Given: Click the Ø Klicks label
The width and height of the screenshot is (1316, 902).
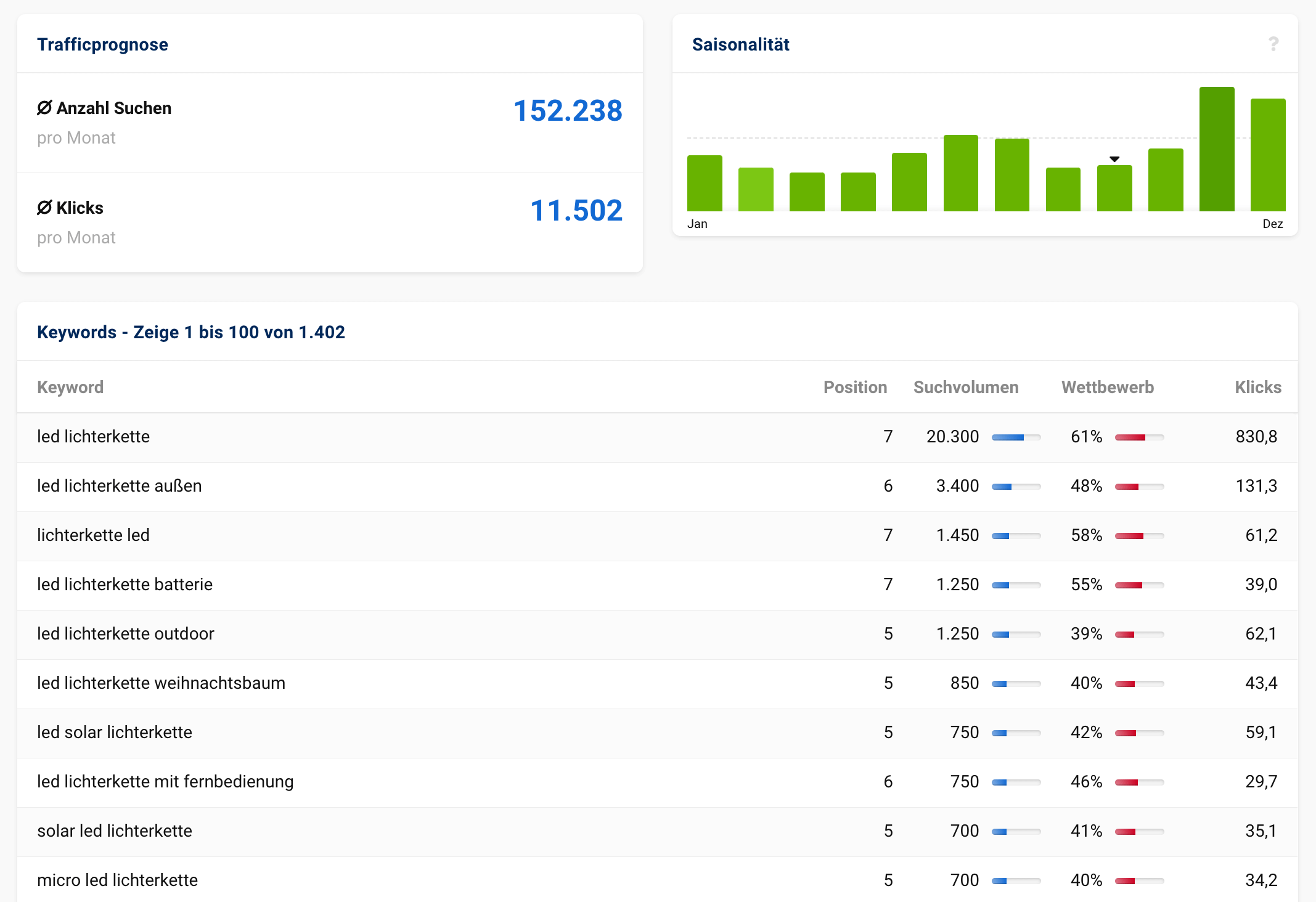Looking at the screenshot, I should 70,208.
